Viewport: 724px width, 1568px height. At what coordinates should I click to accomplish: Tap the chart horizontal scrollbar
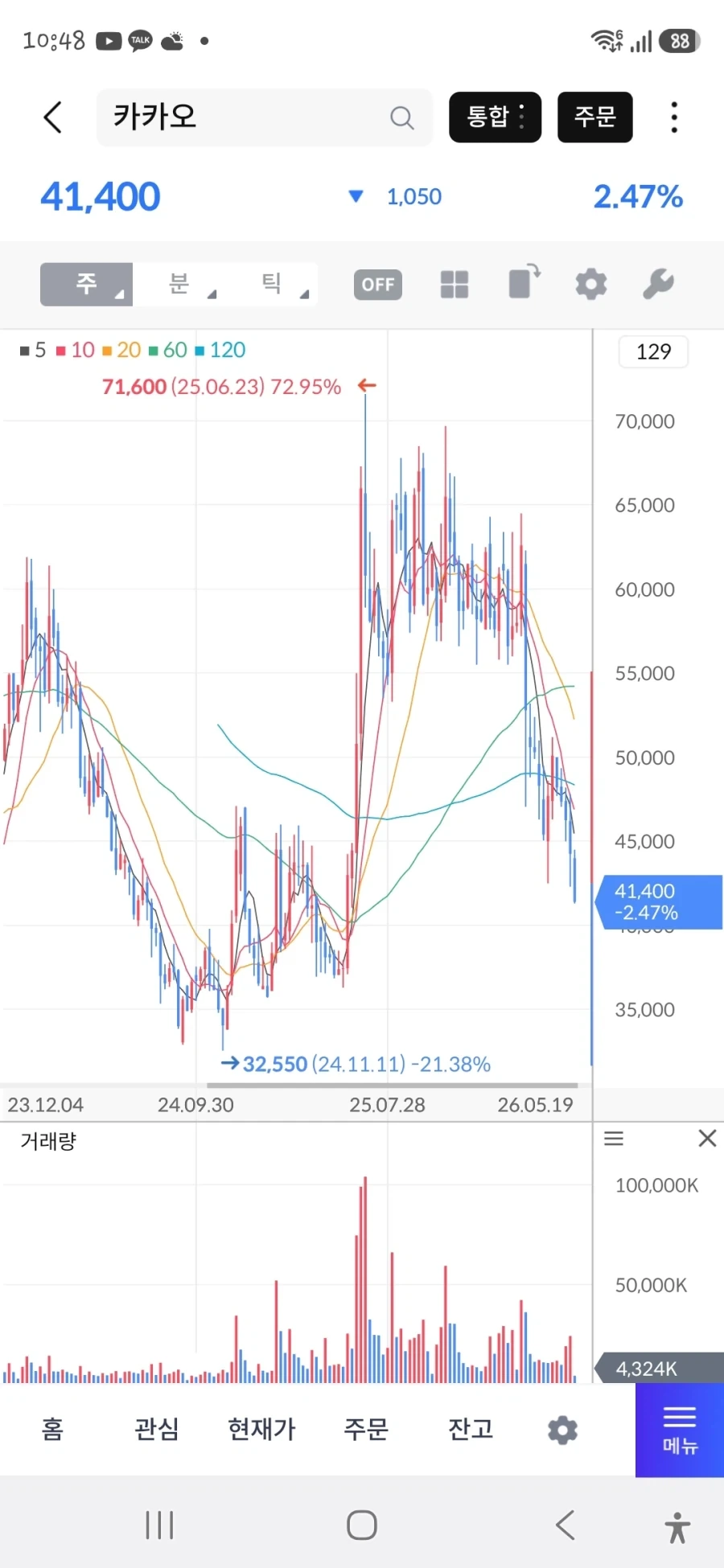[393, 1085]
